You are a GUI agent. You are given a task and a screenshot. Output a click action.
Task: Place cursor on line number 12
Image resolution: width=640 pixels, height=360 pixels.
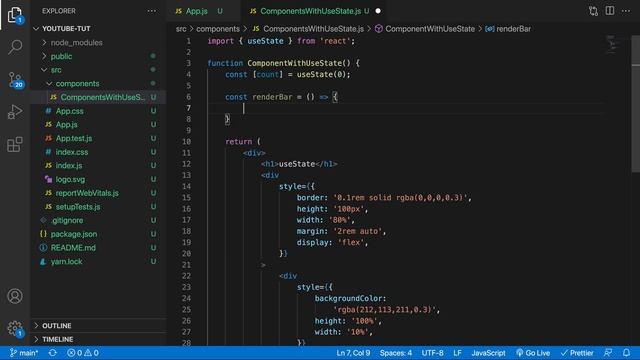tap(186, 164)
